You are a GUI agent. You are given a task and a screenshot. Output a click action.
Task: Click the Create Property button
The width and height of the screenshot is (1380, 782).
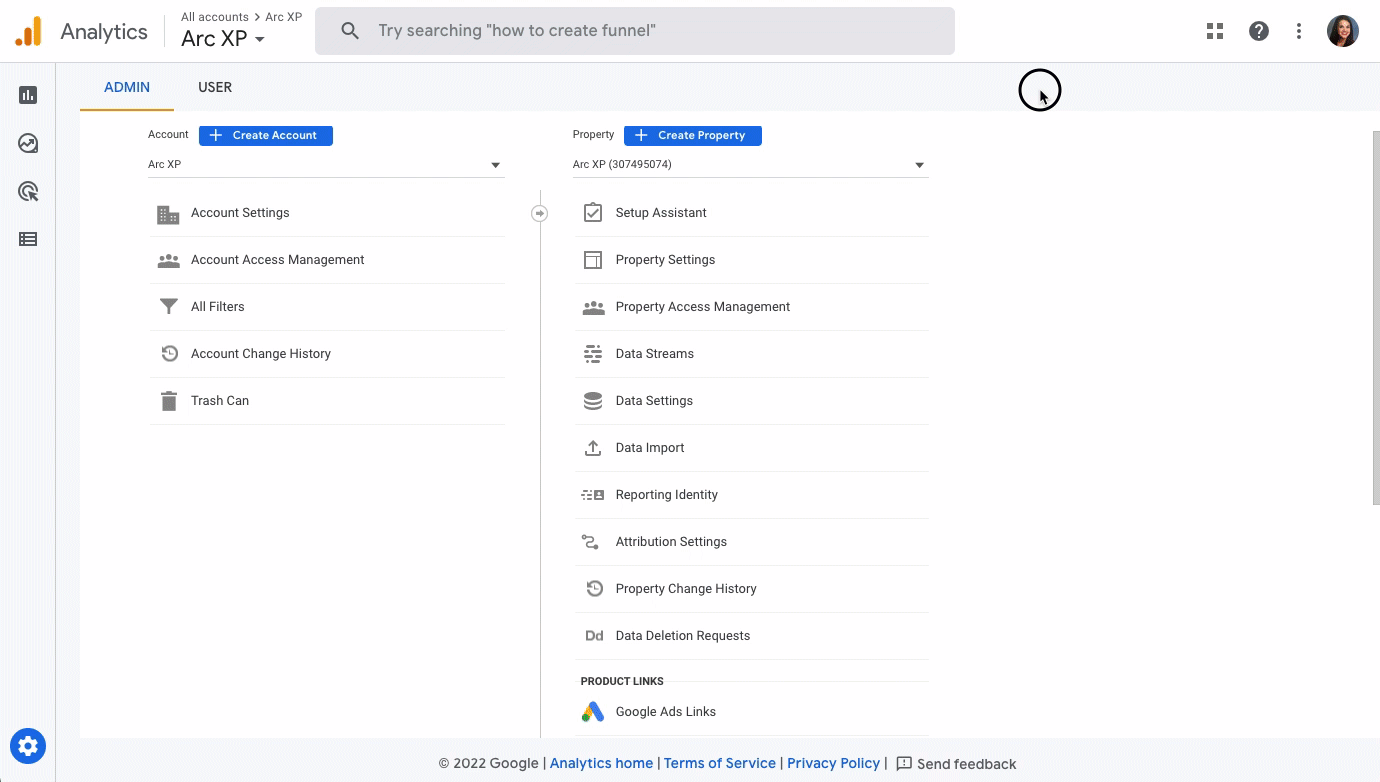pyautogui.click(x=693, y=135)
